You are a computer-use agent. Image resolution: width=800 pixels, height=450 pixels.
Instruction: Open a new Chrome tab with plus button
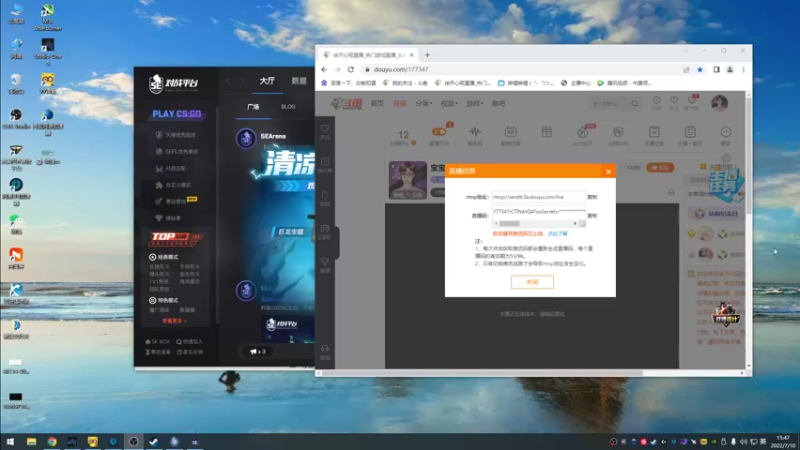point(428,55)
